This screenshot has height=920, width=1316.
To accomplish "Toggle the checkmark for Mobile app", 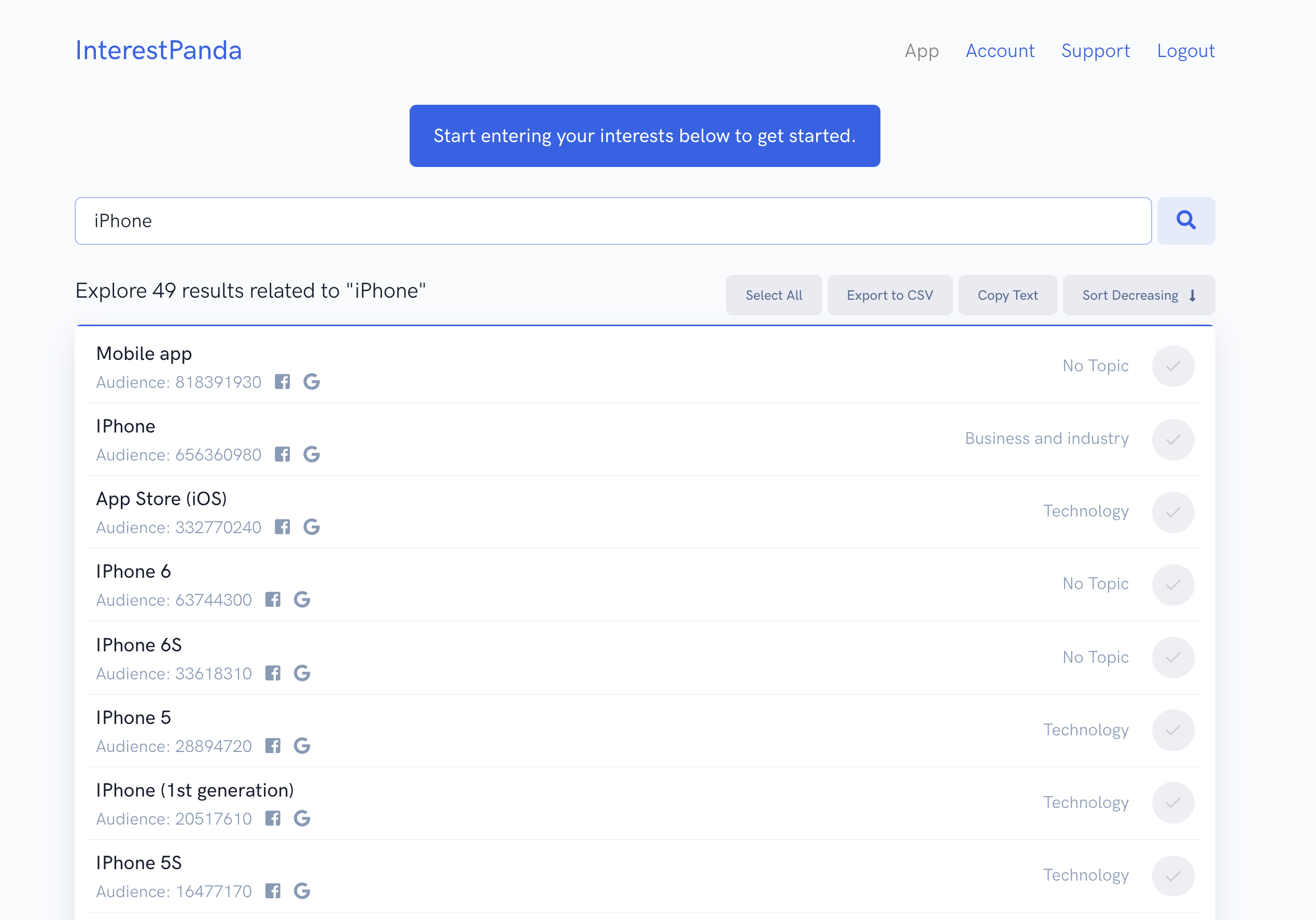I will [x=1173, y=366].
